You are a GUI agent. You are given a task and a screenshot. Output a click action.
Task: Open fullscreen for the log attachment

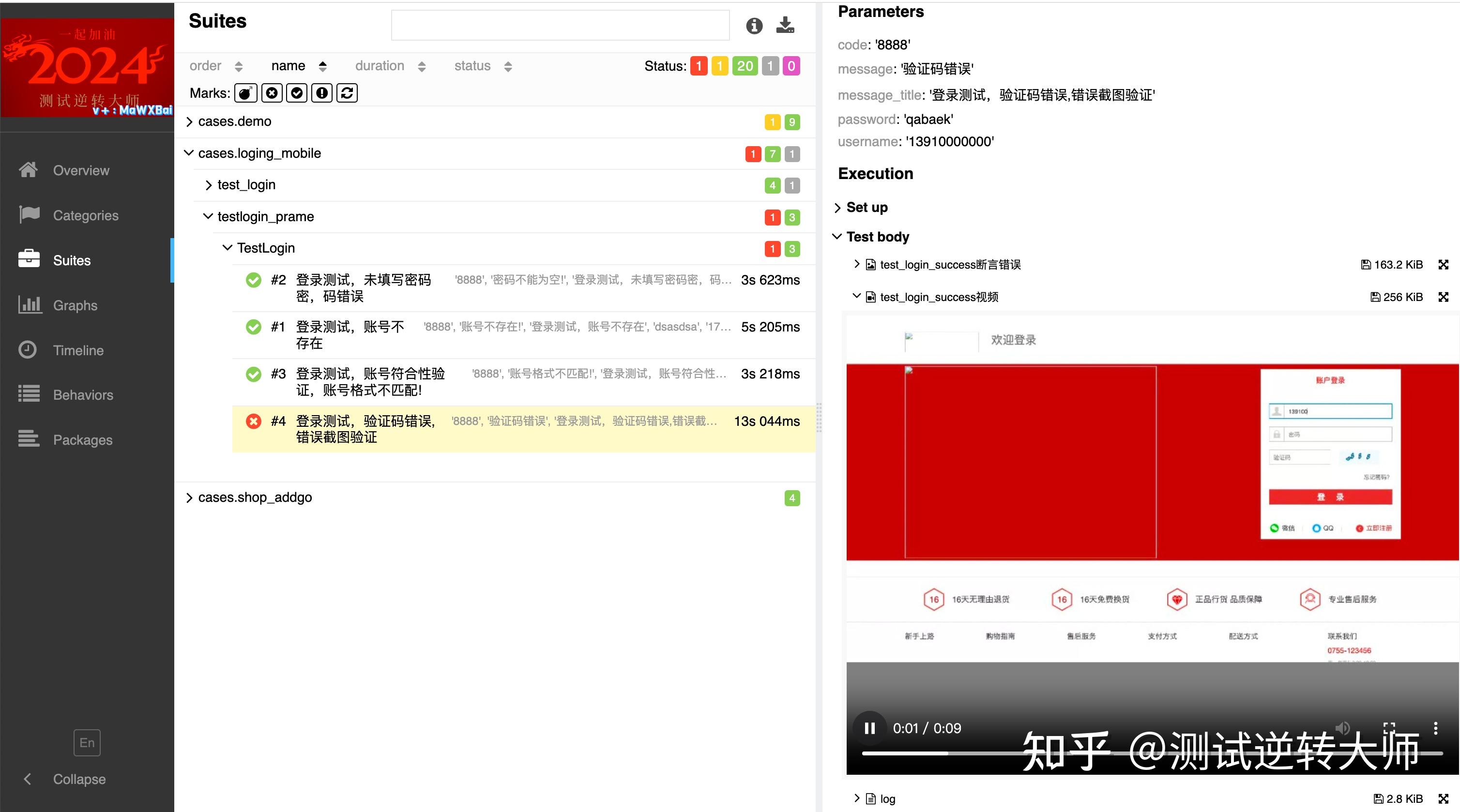click(x=1443, y=798)
